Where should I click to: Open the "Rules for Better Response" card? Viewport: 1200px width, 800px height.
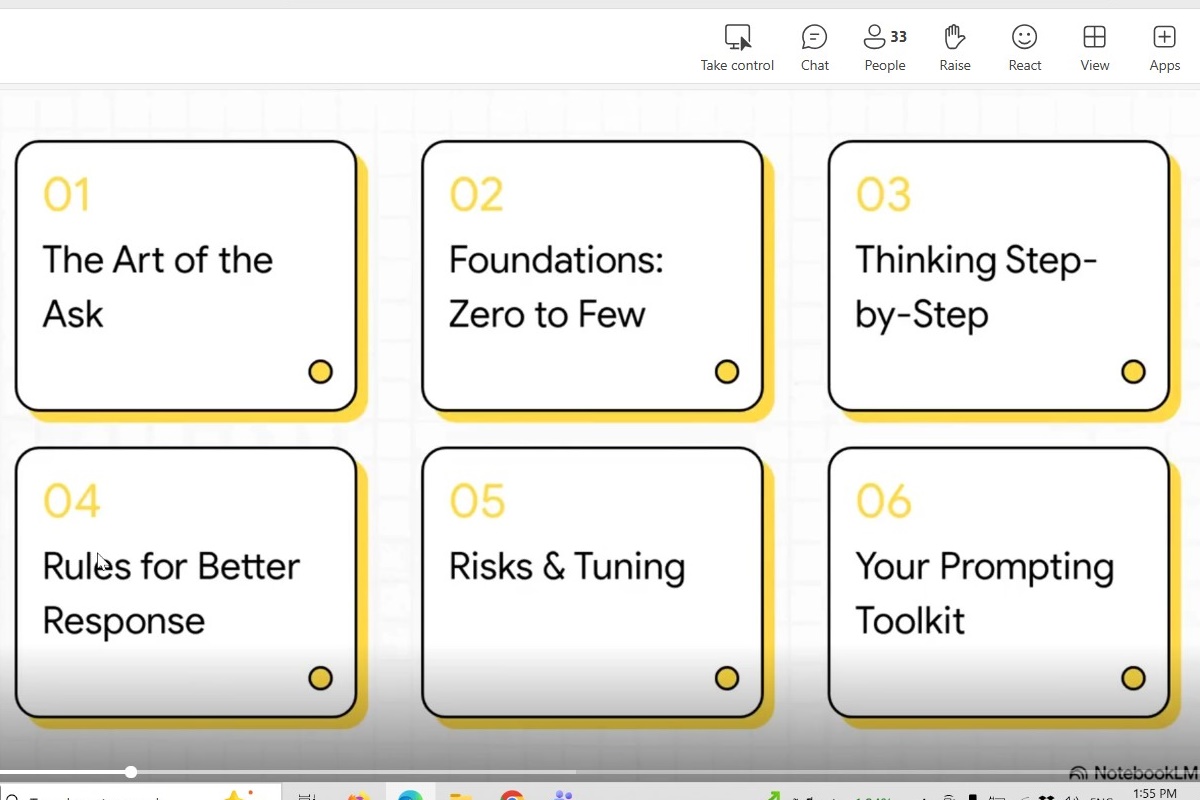point(186,582)
